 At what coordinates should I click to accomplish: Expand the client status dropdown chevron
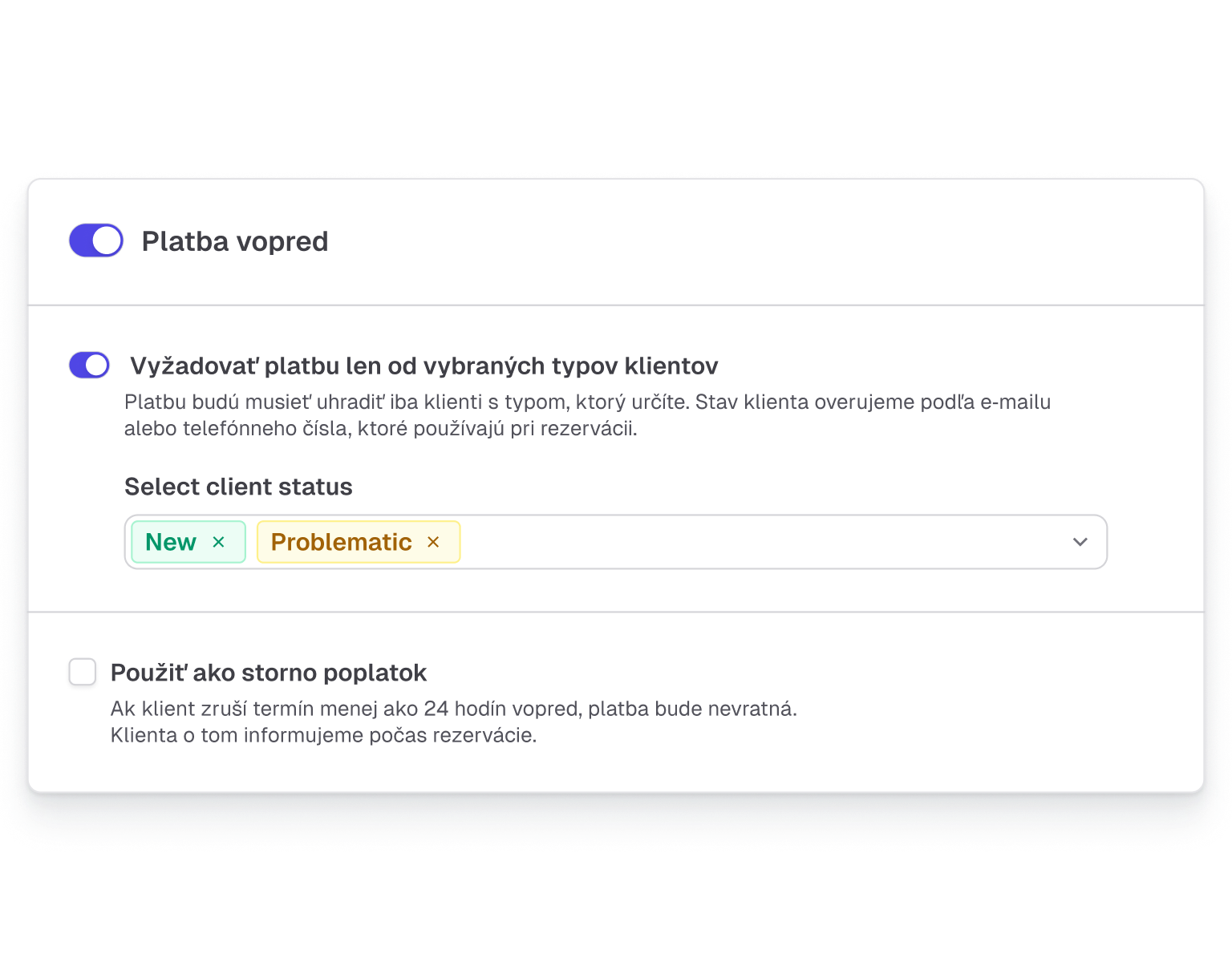(x=1080, y=543)
